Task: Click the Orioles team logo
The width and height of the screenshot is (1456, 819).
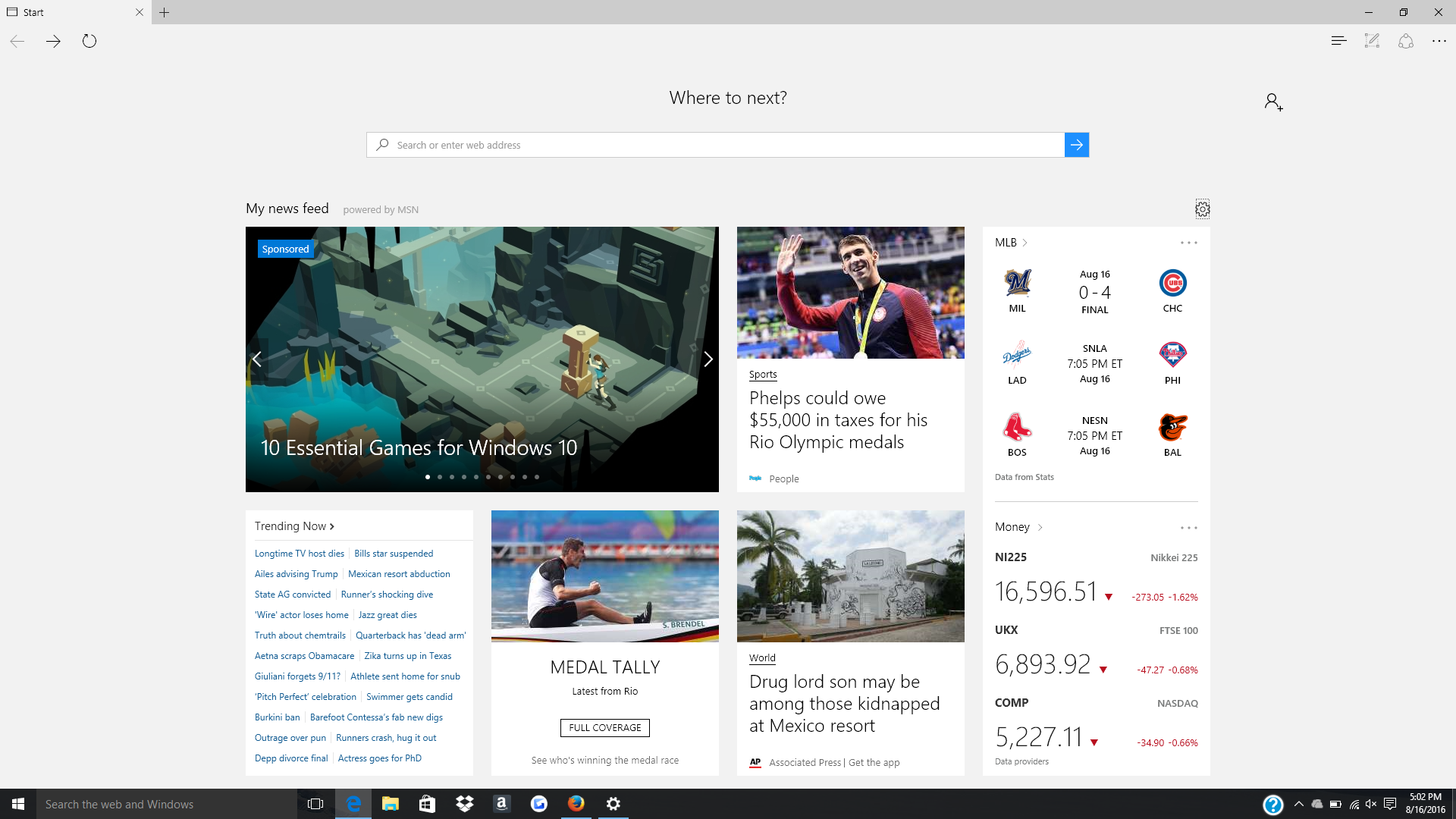Action: (x=1172, y=427)
